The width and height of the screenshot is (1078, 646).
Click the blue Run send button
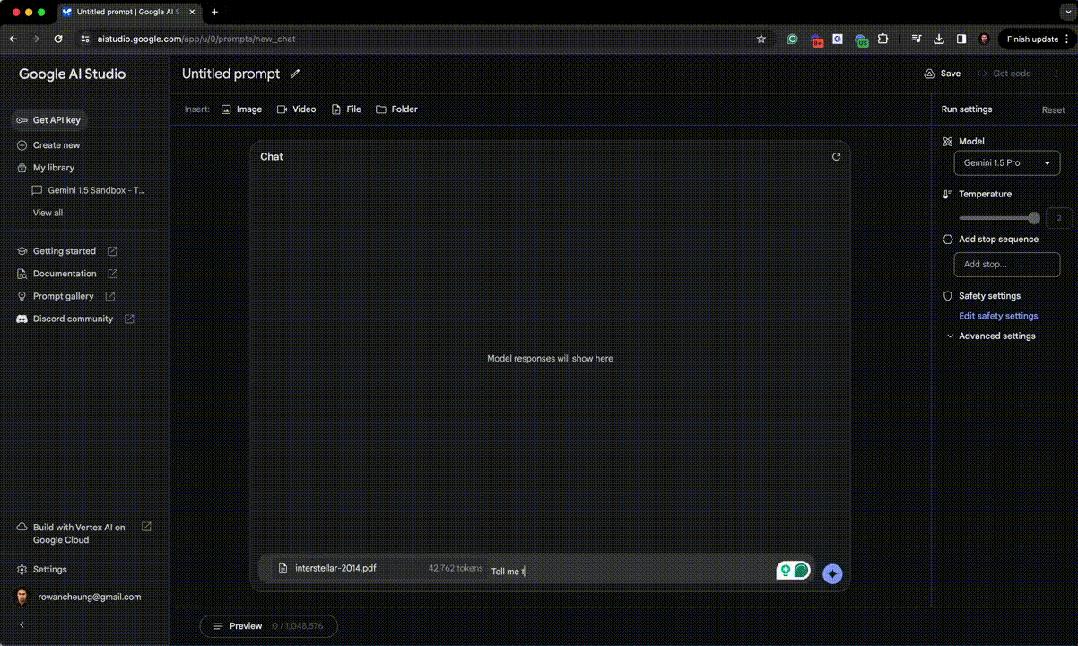pos(832,574)
